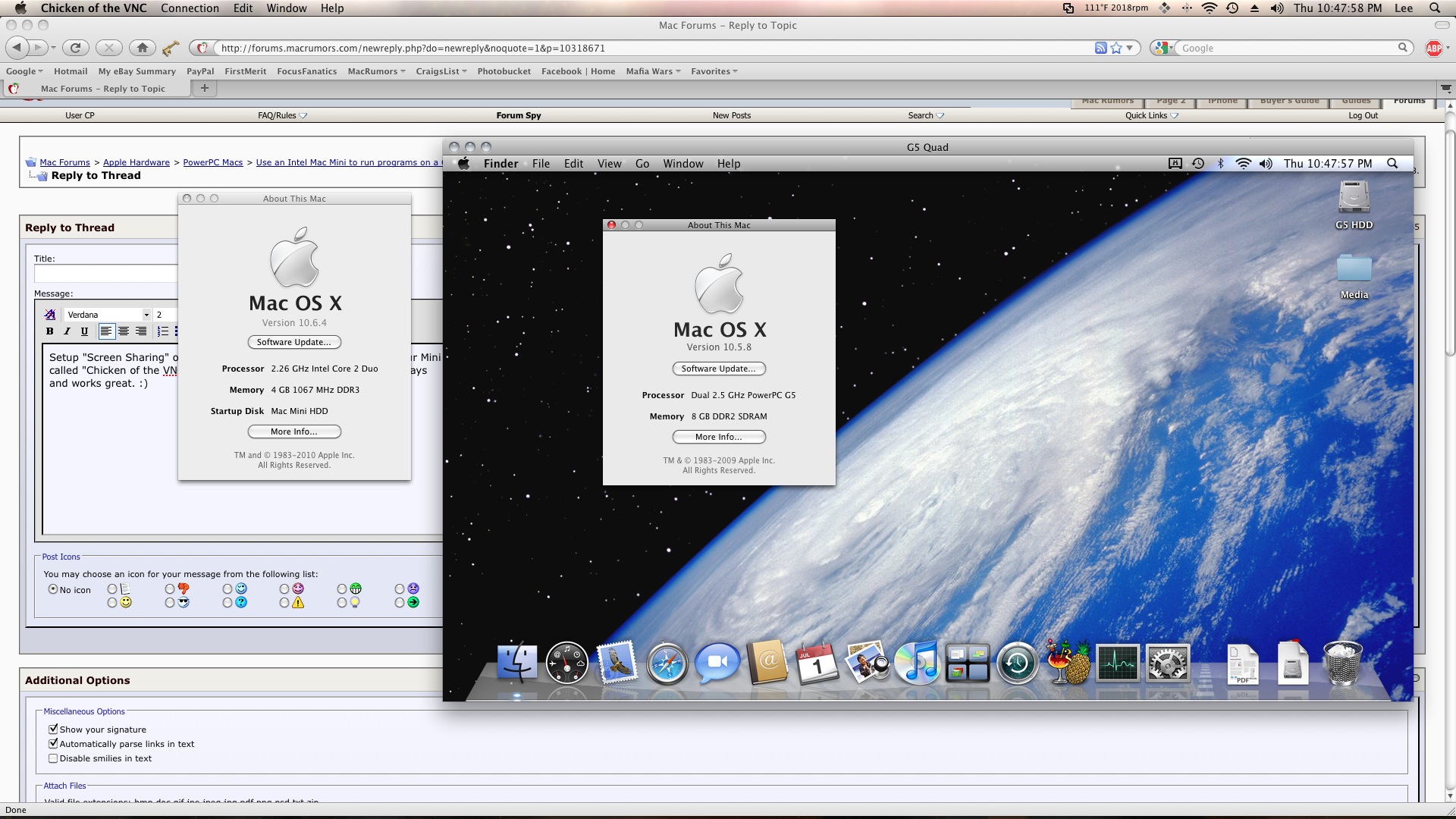Click the browser reload button

coord(75,48)
